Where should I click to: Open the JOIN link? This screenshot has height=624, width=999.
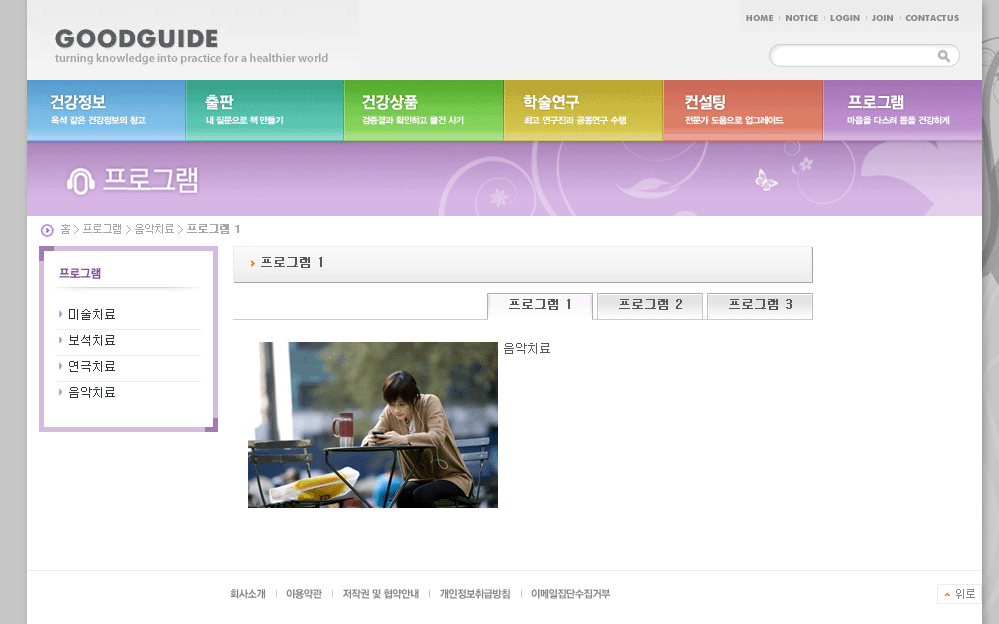point(882,18)
